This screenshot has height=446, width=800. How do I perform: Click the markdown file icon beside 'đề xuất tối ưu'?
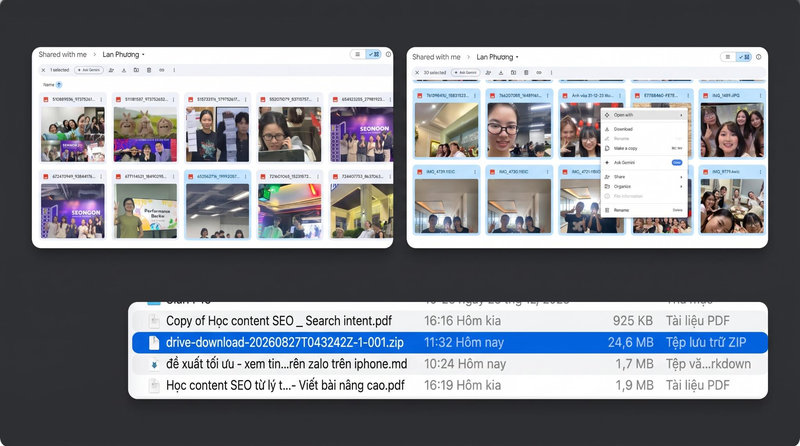(x=154, y=364)
